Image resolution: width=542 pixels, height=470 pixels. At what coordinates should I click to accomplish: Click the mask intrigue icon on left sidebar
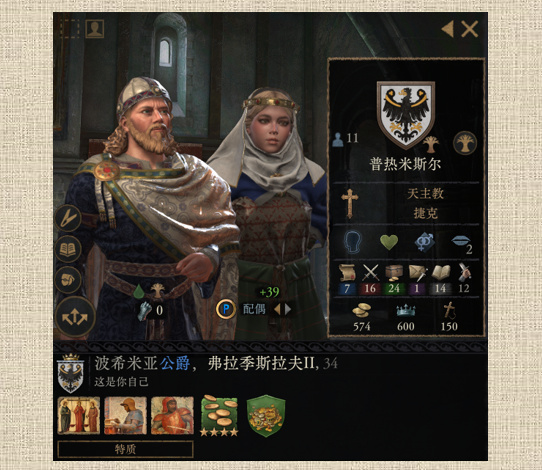[68, 279]
